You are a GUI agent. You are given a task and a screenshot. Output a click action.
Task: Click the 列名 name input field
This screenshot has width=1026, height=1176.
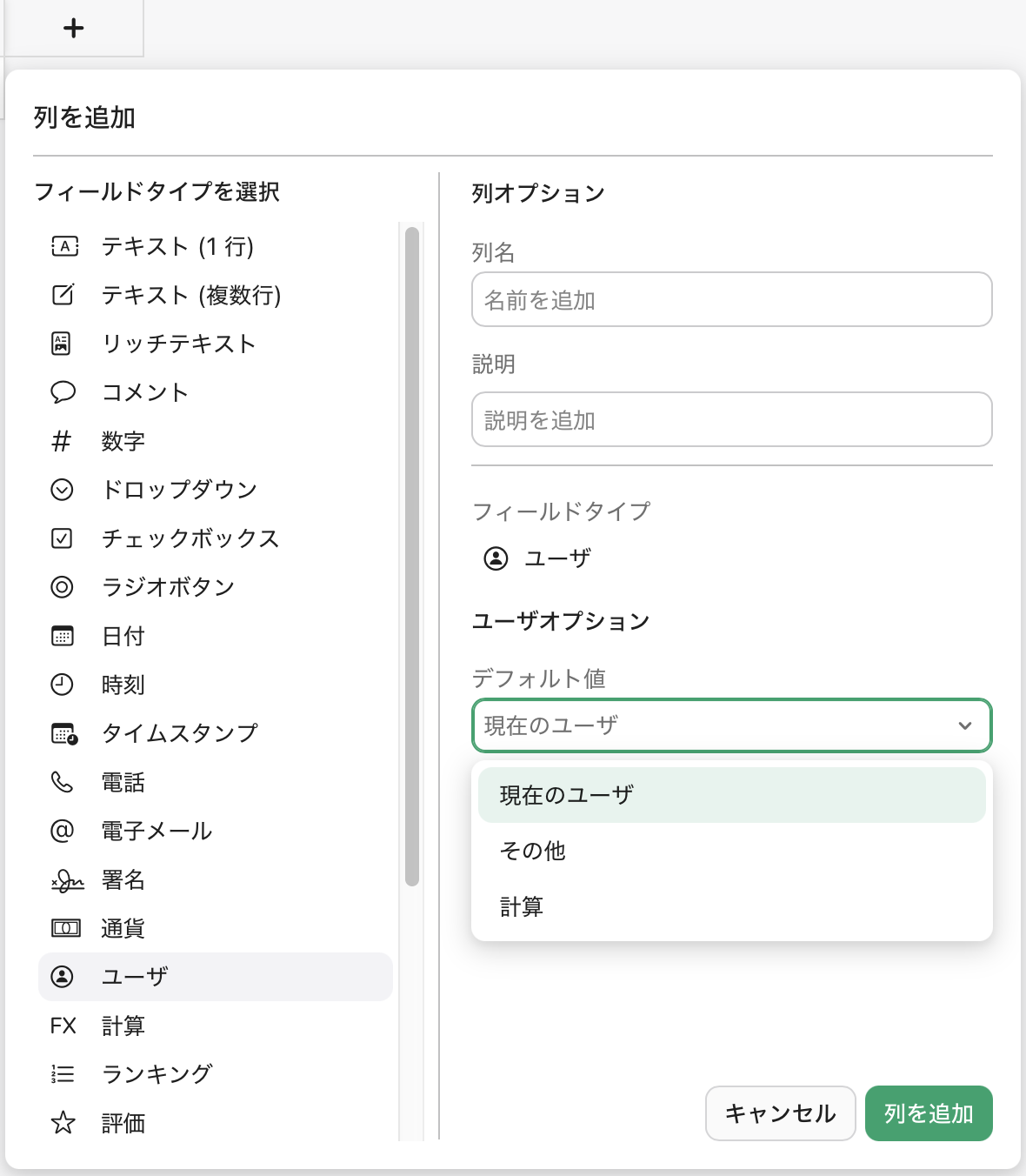click(x=731, y=299)
